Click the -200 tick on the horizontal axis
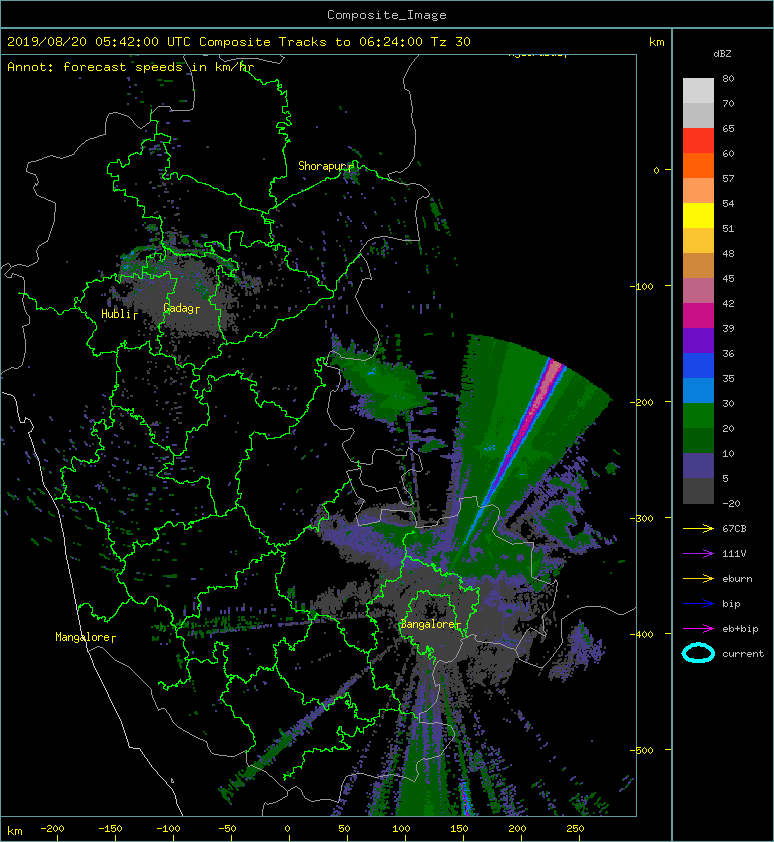 (x=52, y=829)
